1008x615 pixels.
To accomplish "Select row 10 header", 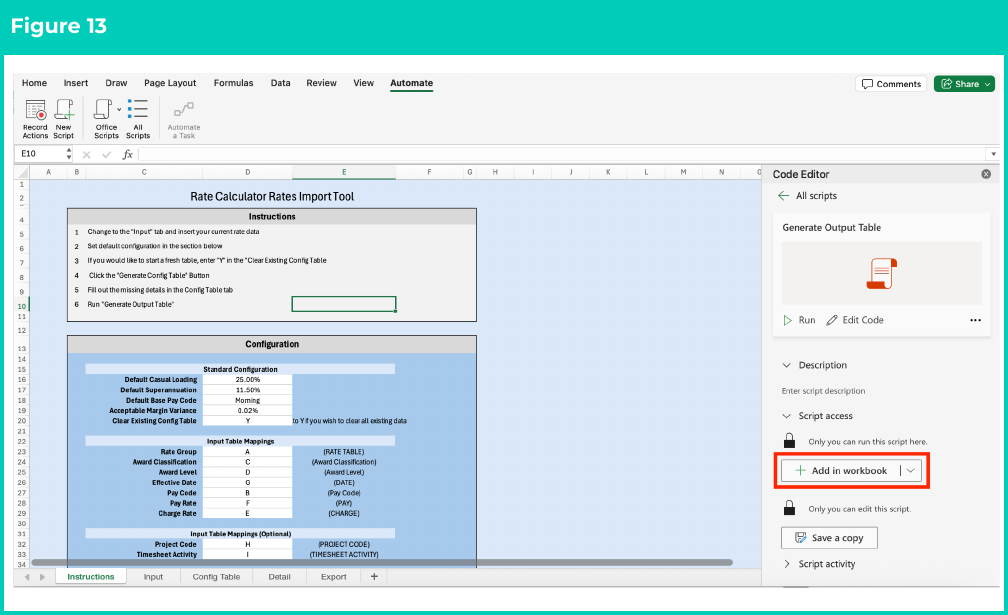I will tap(22, 306).
